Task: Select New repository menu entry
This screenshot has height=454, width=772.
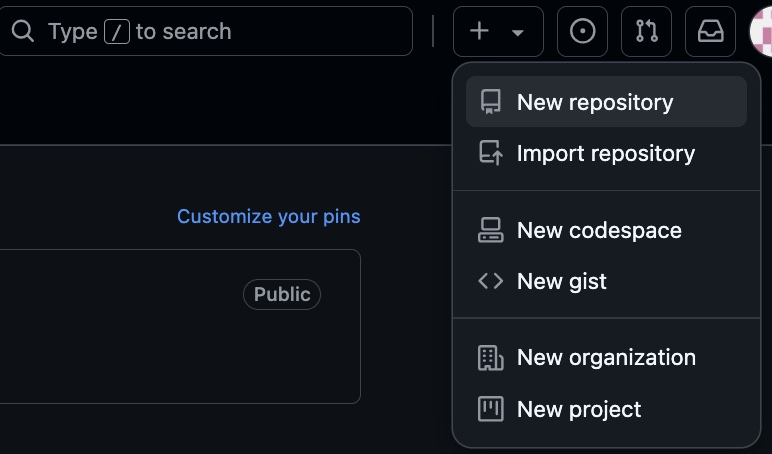Action: pyautogui.click(x=606, y=102)
